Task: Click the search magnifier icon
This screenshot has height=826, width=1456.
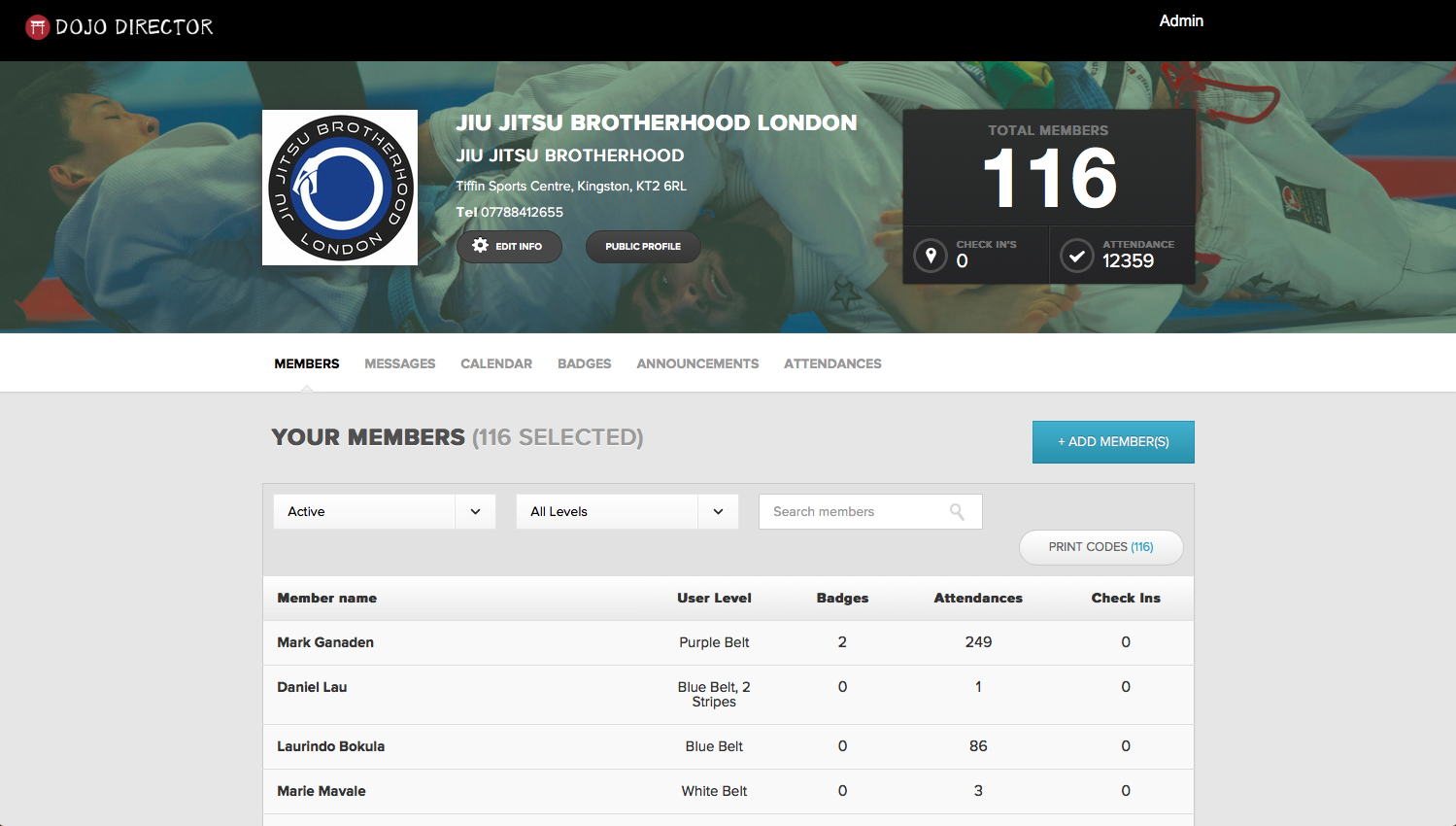Action: pyautogui.click(x=957, y=512)
